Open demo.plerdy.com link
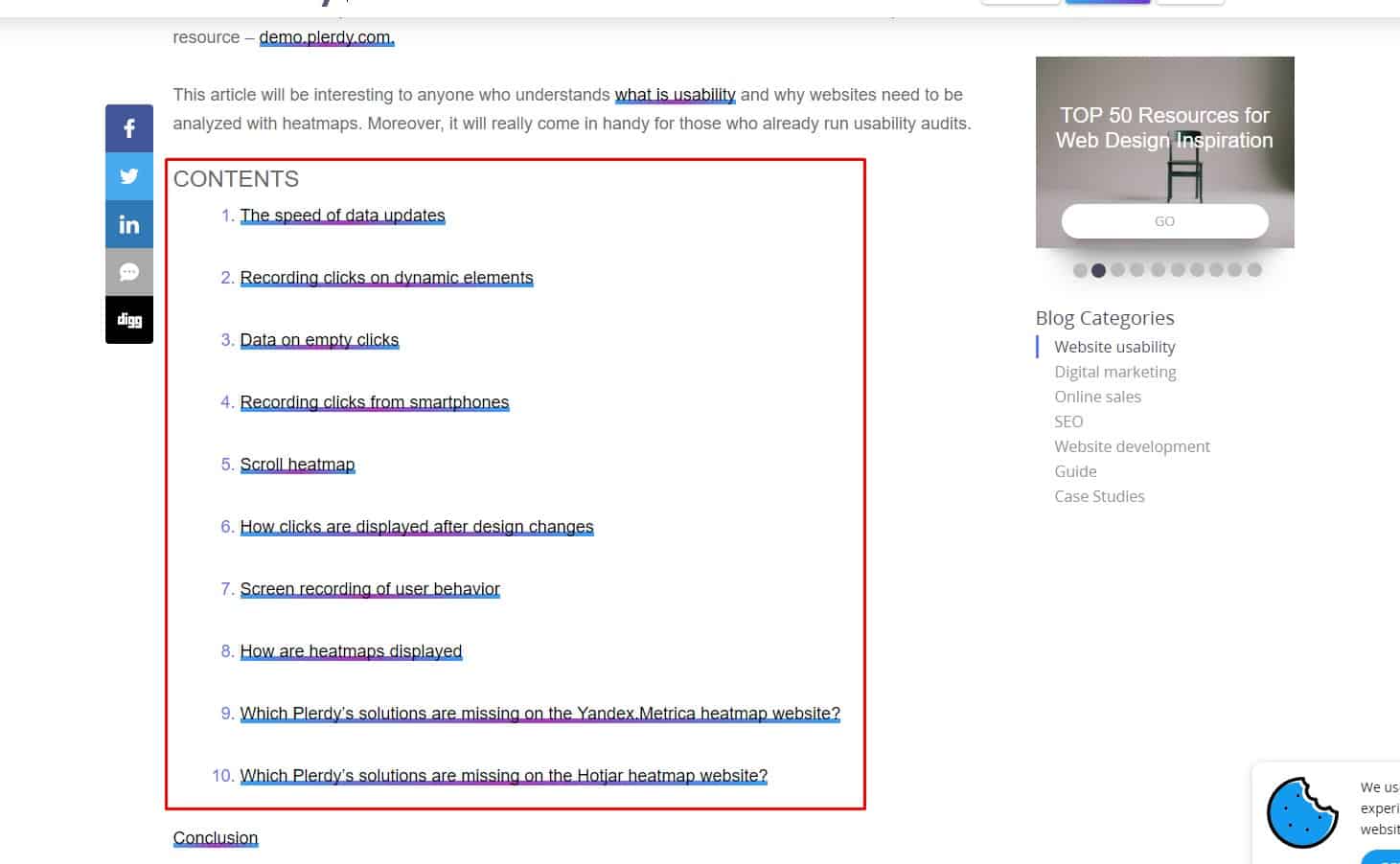 pos(326,36)
